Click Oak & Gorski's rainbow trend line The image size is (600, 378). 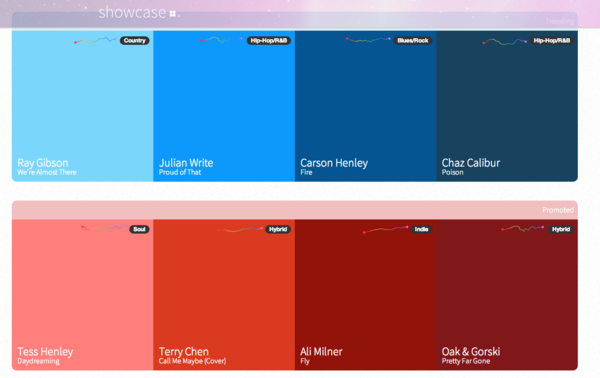[522, 228]
